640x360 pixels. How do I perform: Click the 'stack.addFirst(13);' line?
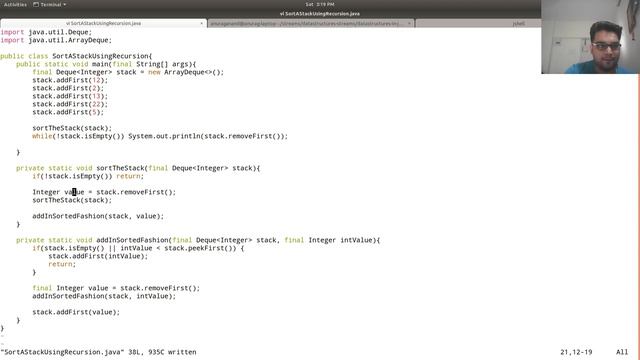[x=70, y=96]
